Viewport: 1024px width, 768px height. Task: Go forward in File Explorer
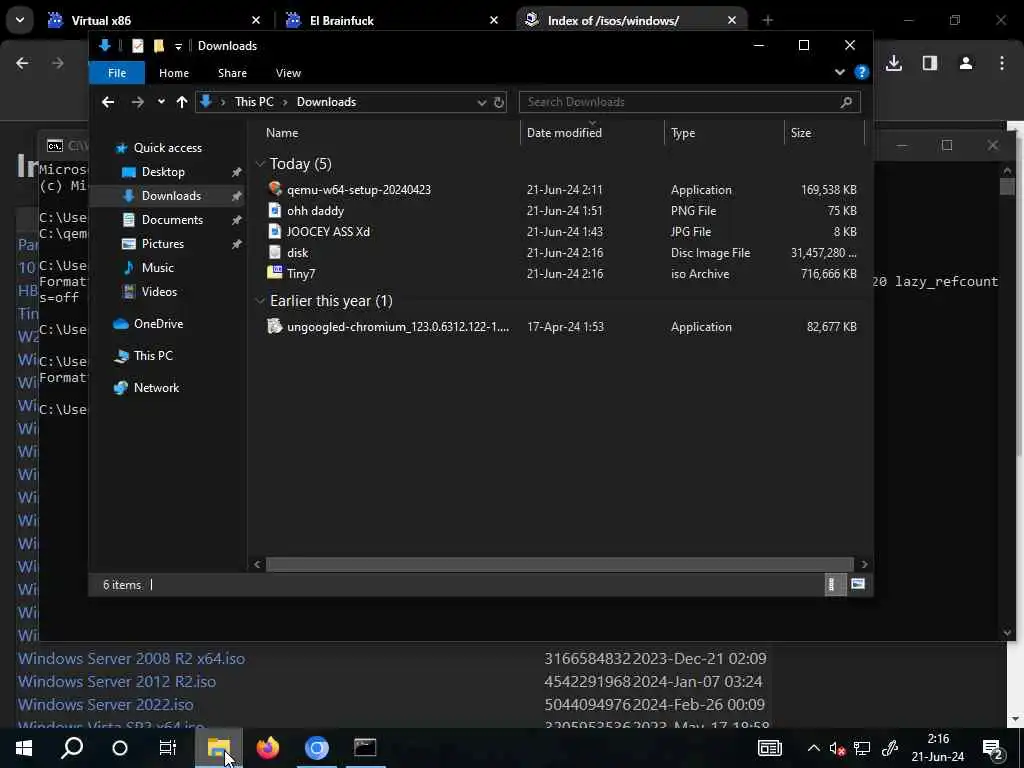(137, 102)
